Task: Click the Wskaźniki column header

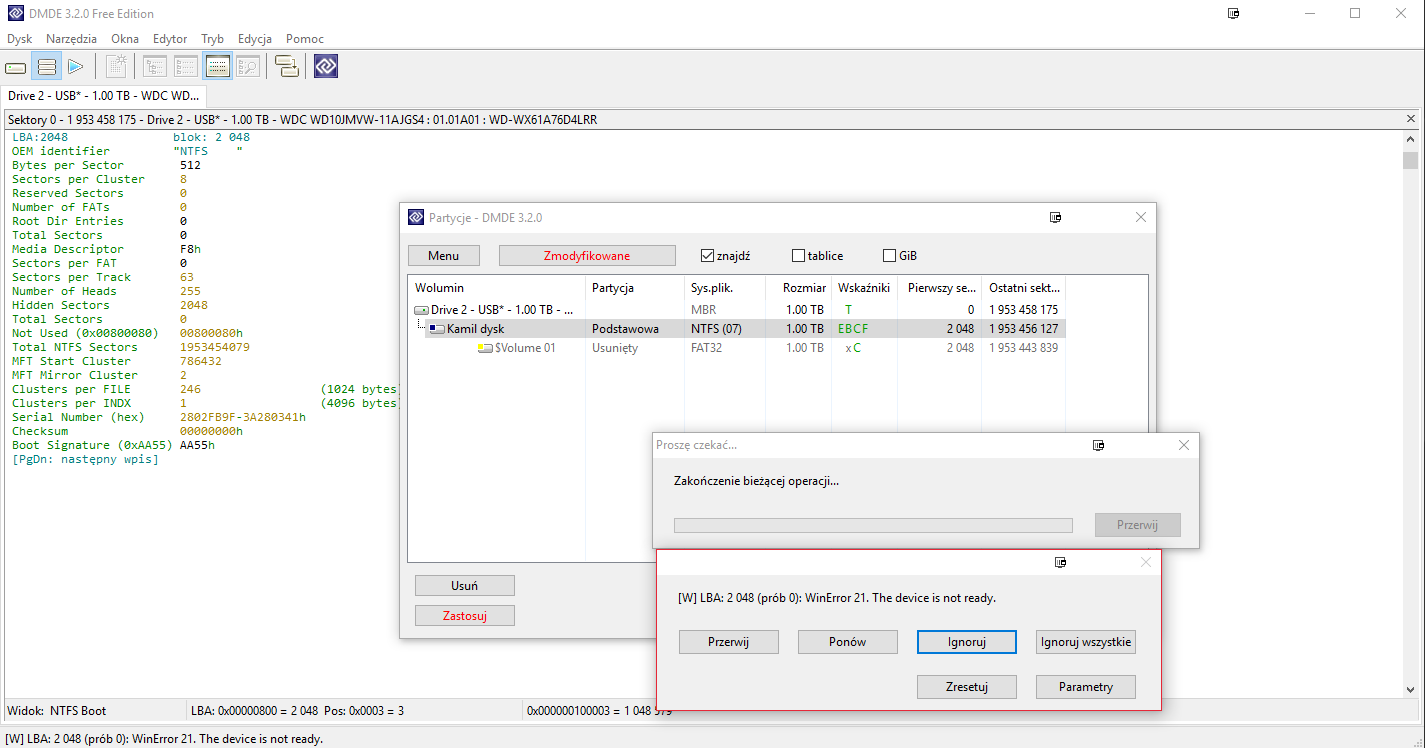Action: point(864,288)
